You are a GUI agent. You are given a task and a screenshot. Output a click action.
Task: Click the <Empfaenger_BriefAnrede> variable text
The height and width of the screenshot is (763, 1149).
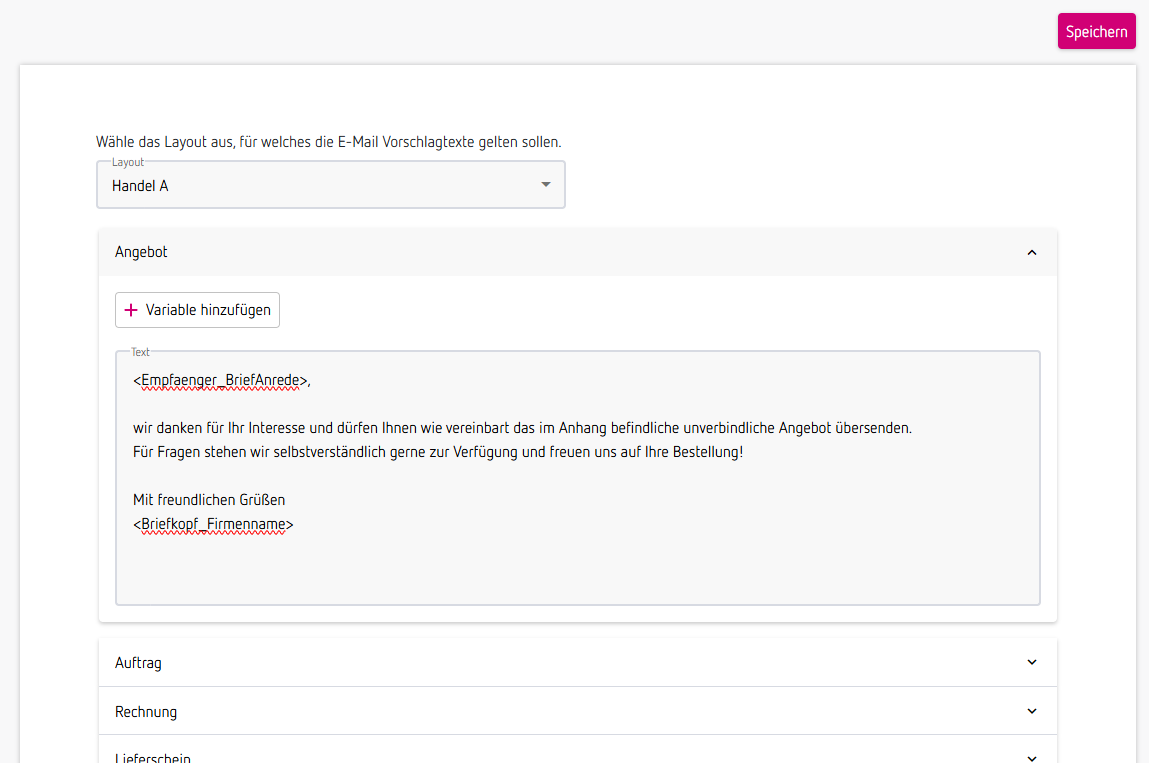click(x=220, y=380)
